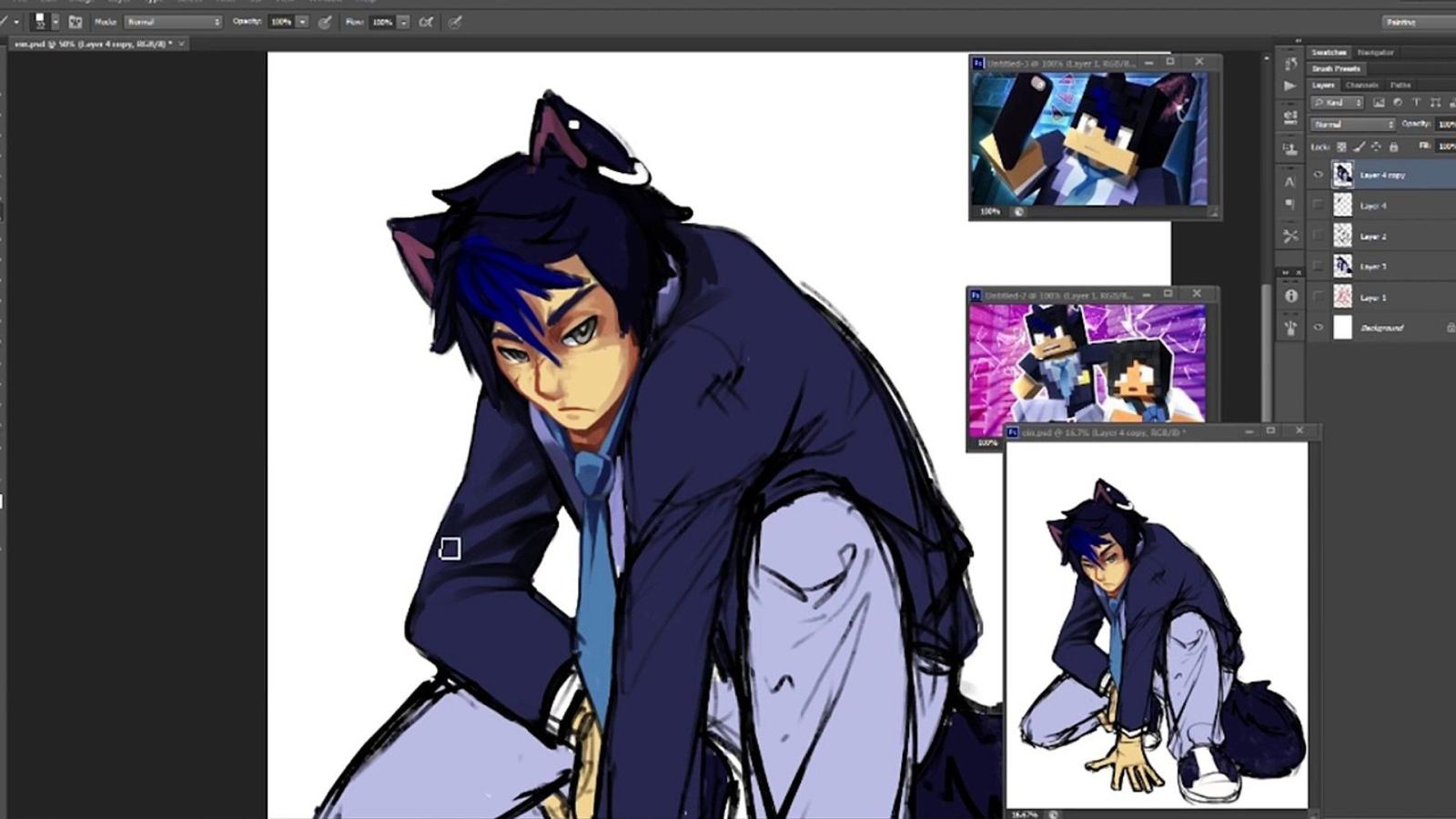Open the Info panel icon in the dock

coord(1289,295)
